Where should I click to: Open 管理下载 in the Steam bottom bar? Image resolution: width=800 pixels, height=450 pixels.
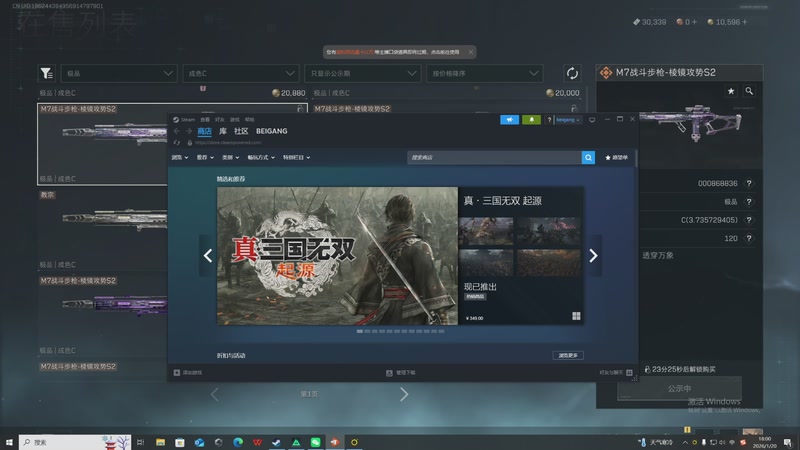[401, 373]
